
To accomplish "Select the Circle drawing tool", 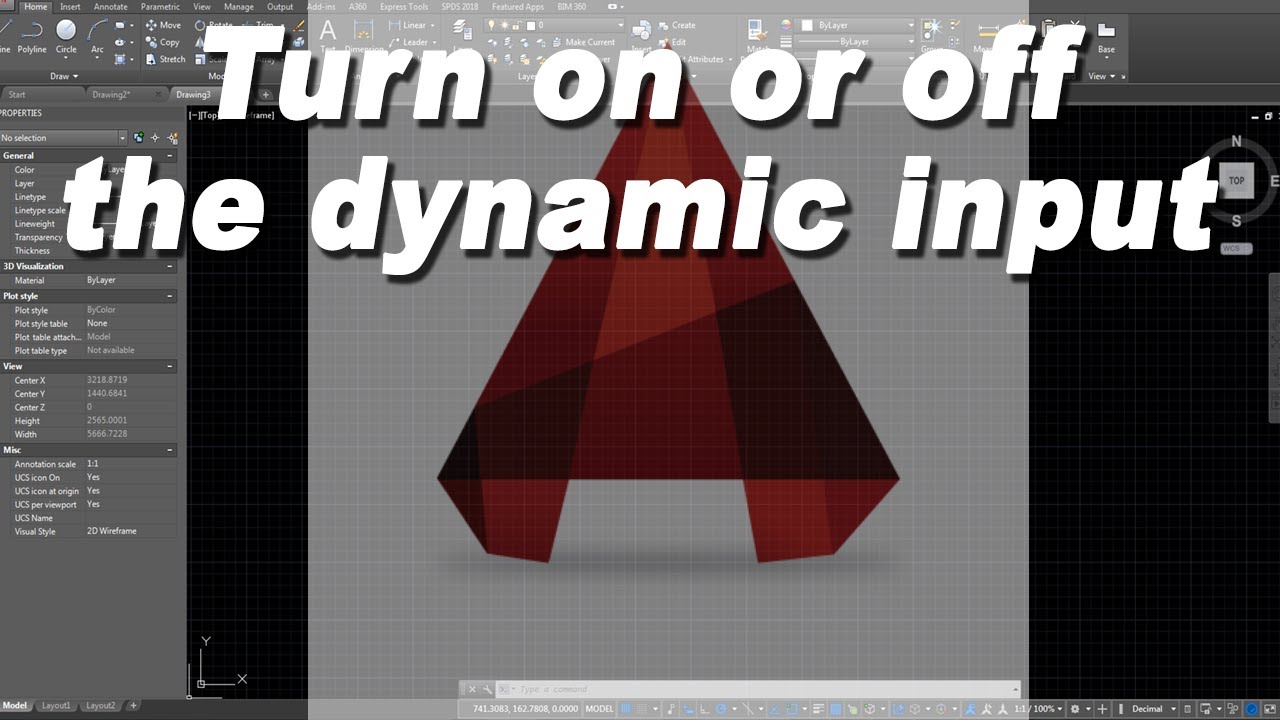I will [66, 37].
